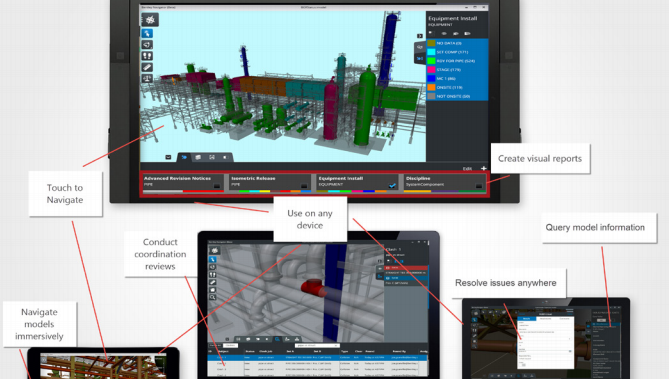Image resolution: width=669 pixels, height=379 pixels.
Task: Open the upper side tab of the legend panel
Action: [420, 47]
